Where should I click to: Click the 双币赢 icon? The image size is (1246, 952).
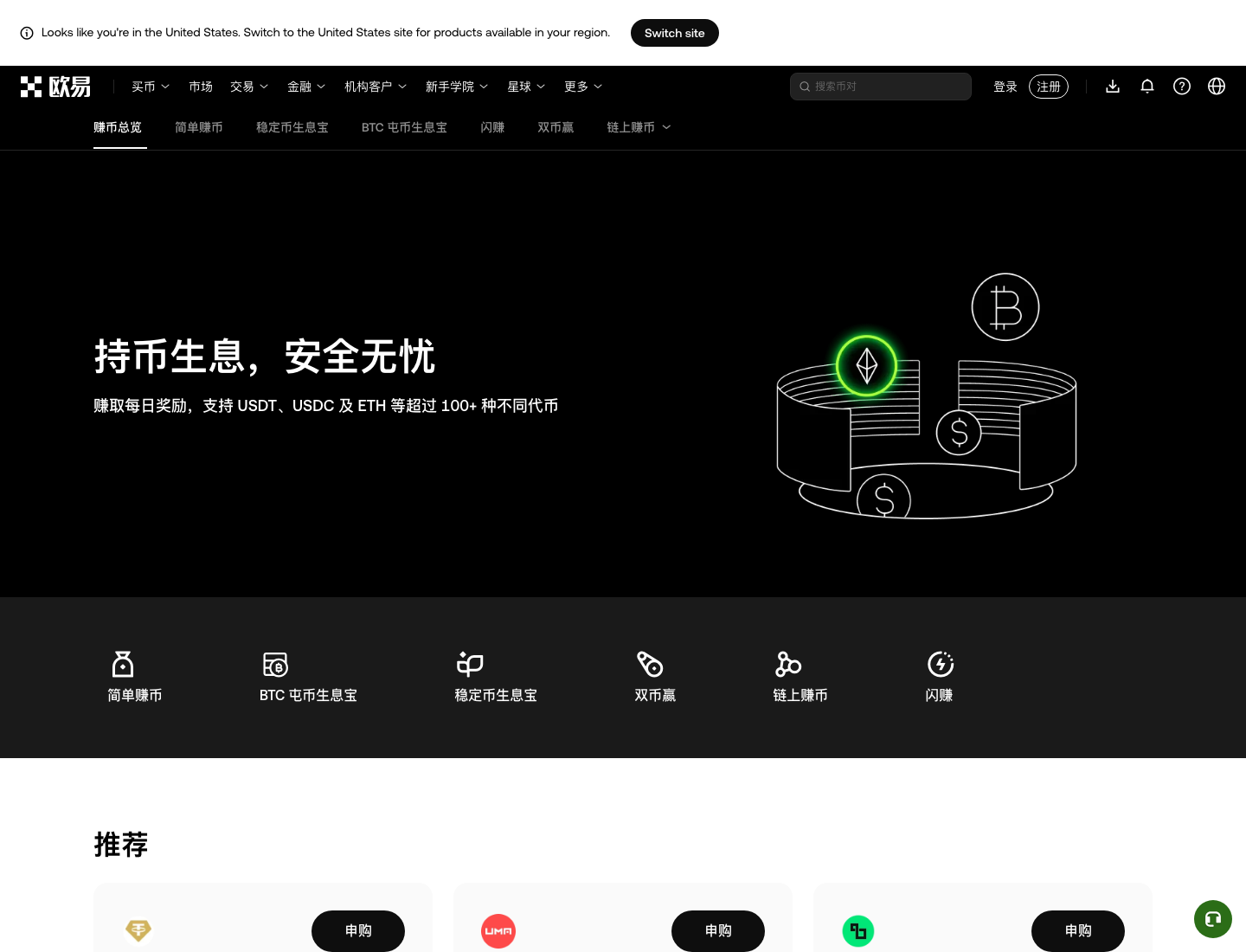pos(650,664)
